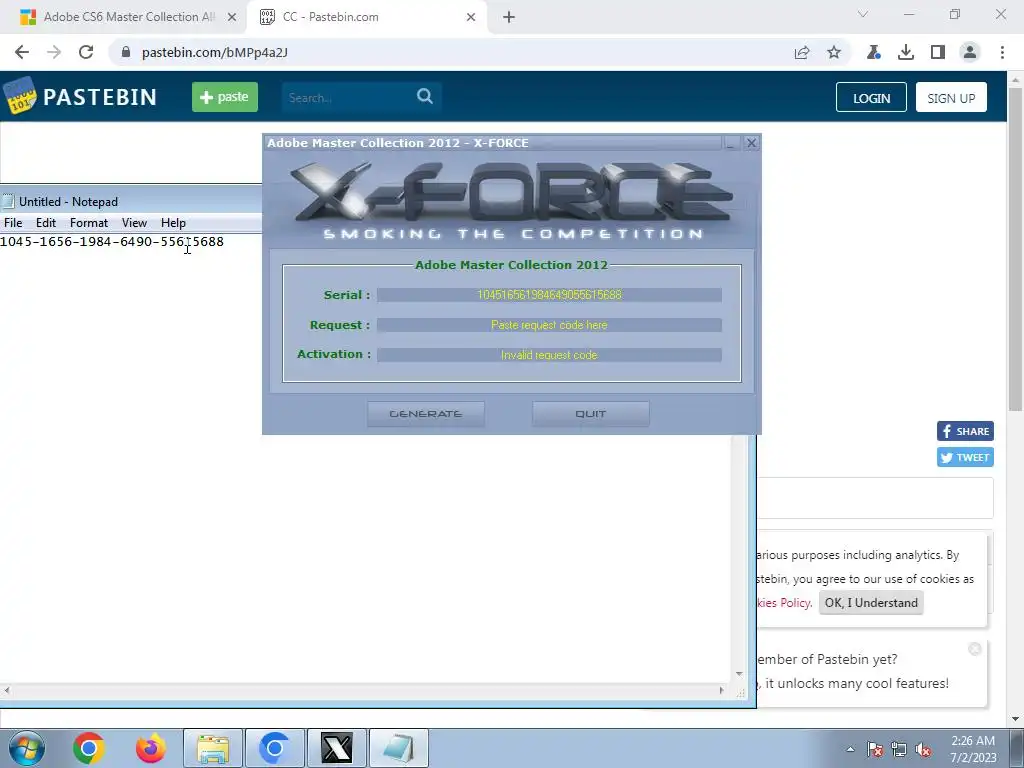Open the Chrome three-dot menu
Viewport: 1024px width, 768px height.
pos(1002,52)
